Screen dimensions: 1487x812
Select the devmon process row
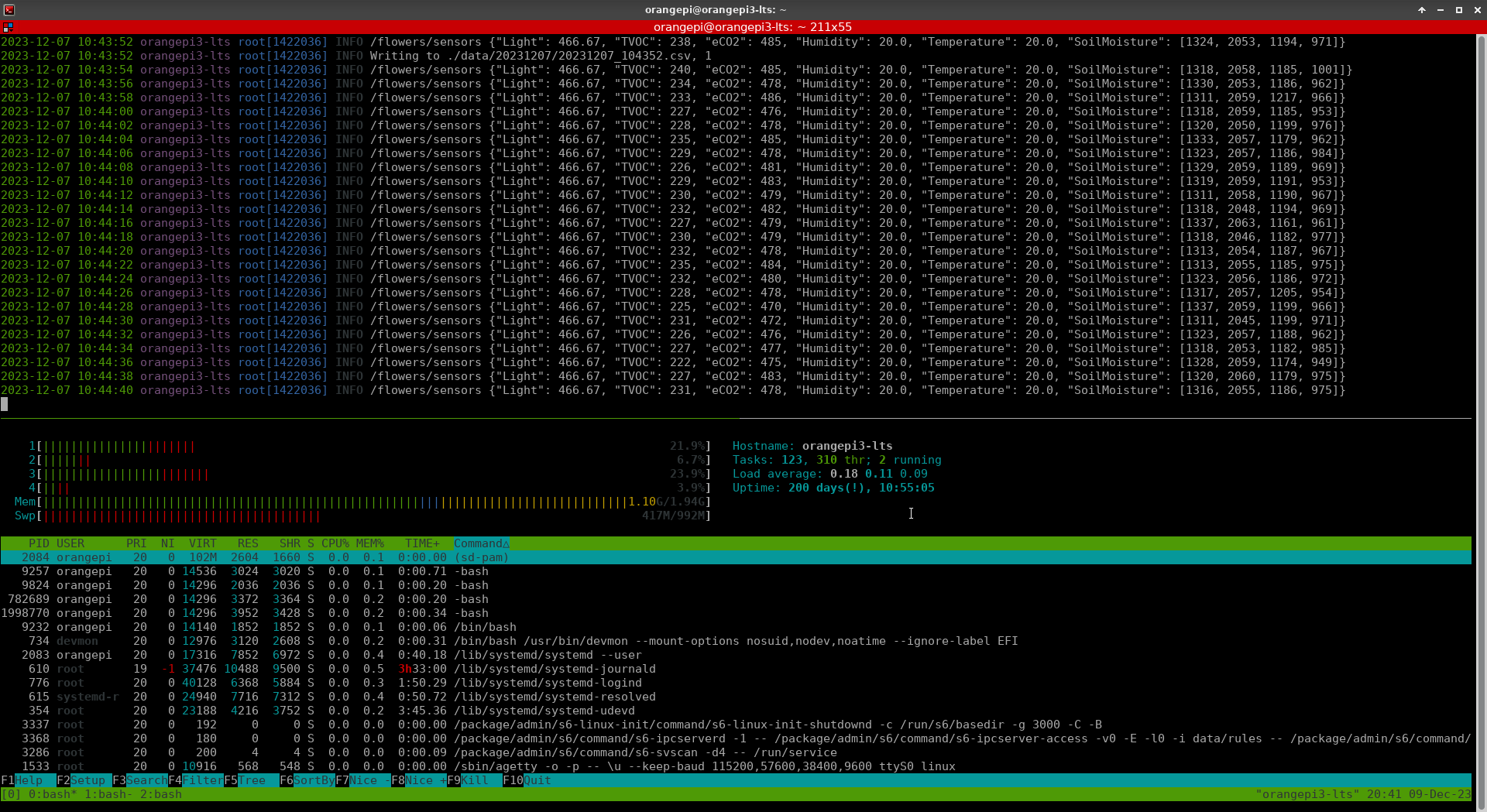click(736, 641)
